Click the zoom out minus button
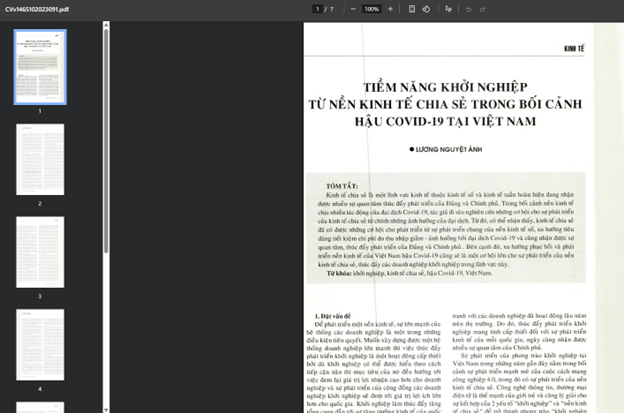624x413 pixels. (353, 9)
